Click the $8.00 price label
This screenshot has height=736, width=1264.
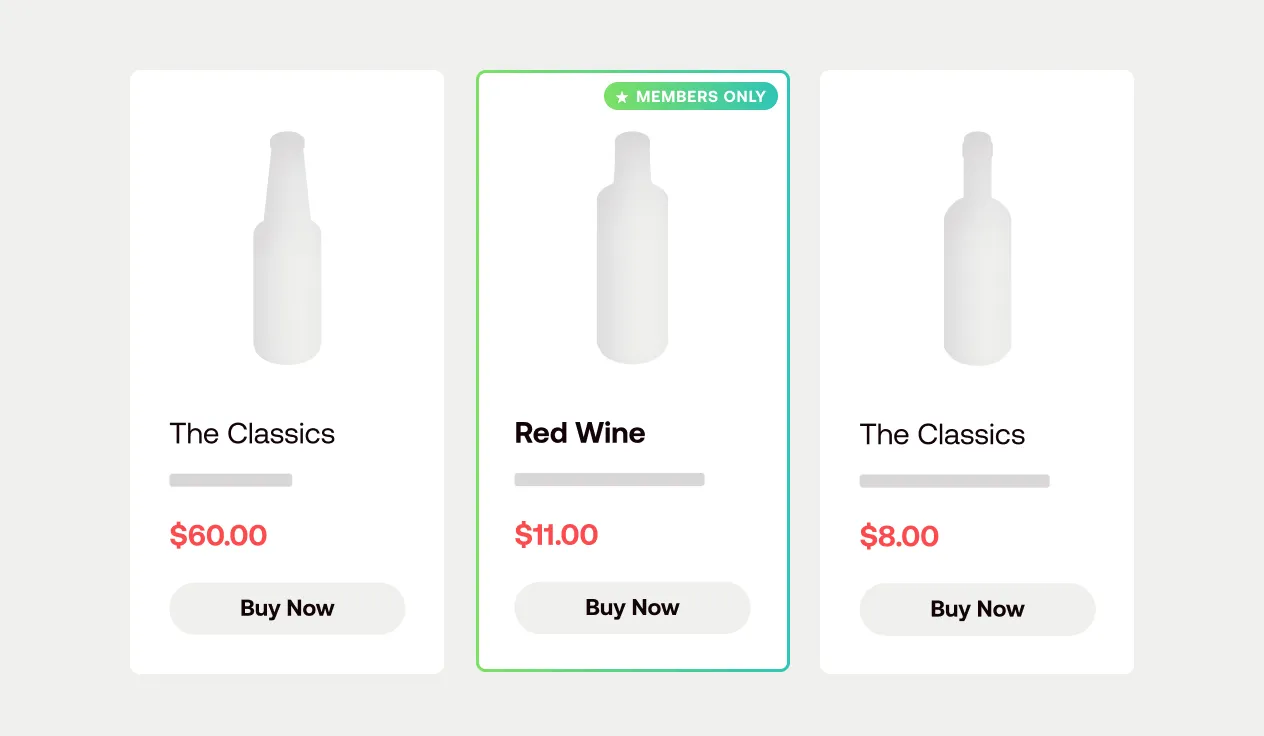899,537
